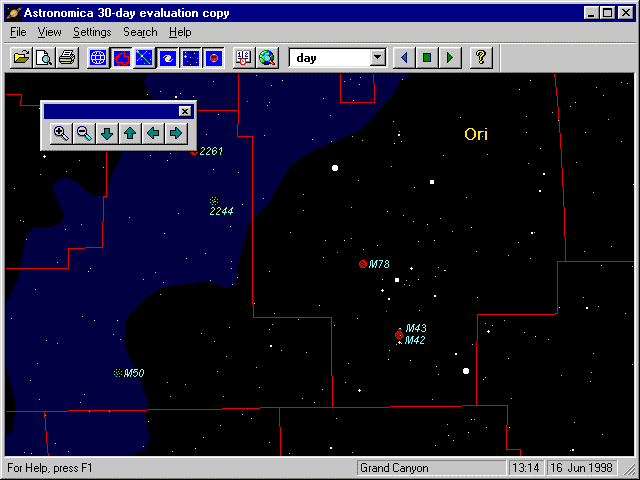Expand the time step 'day' dropdown
640x480 pixels.
tap(377, 58)
